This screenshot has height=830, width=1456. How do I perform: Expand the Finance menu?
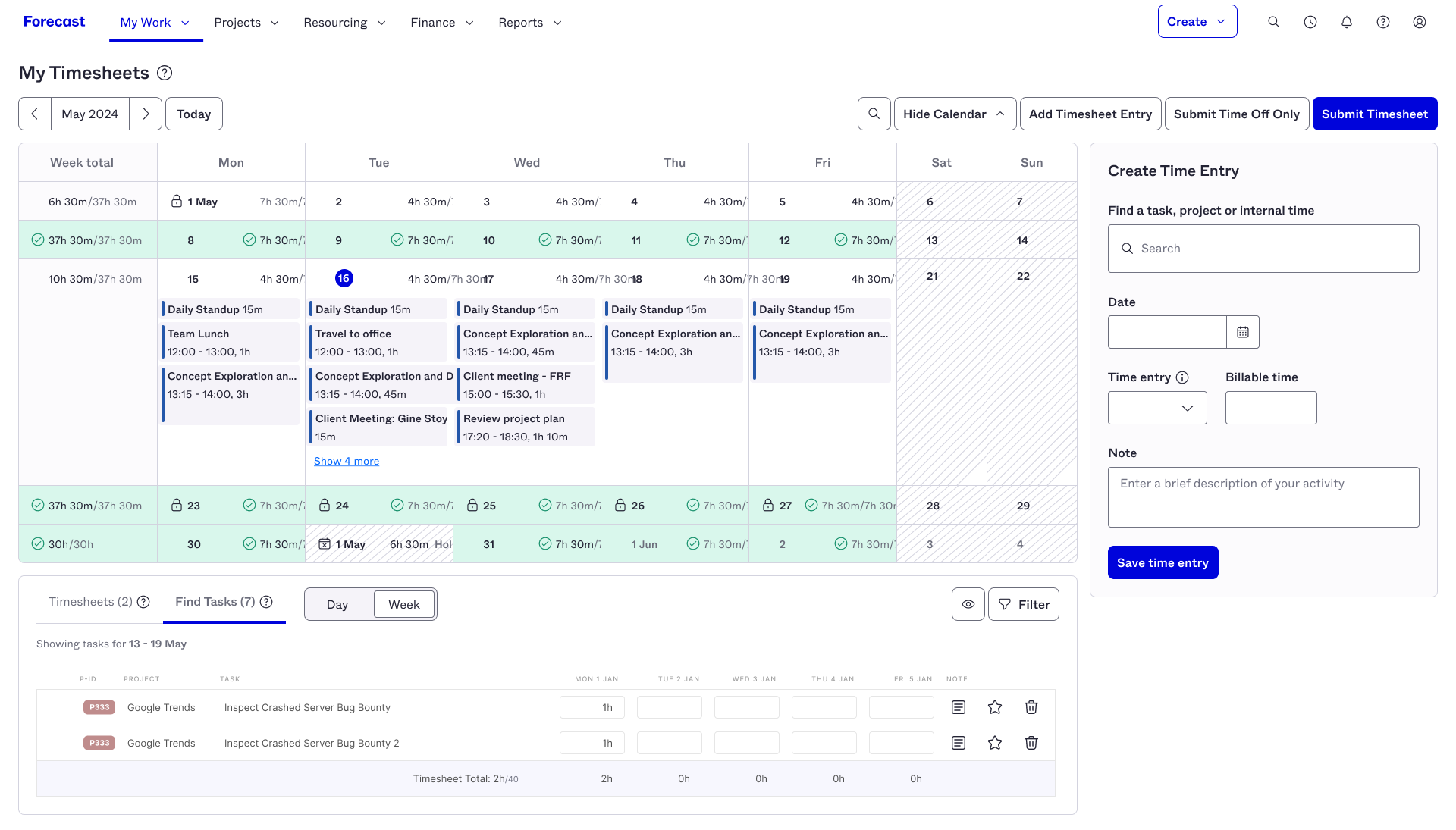[x=442, y=22]
